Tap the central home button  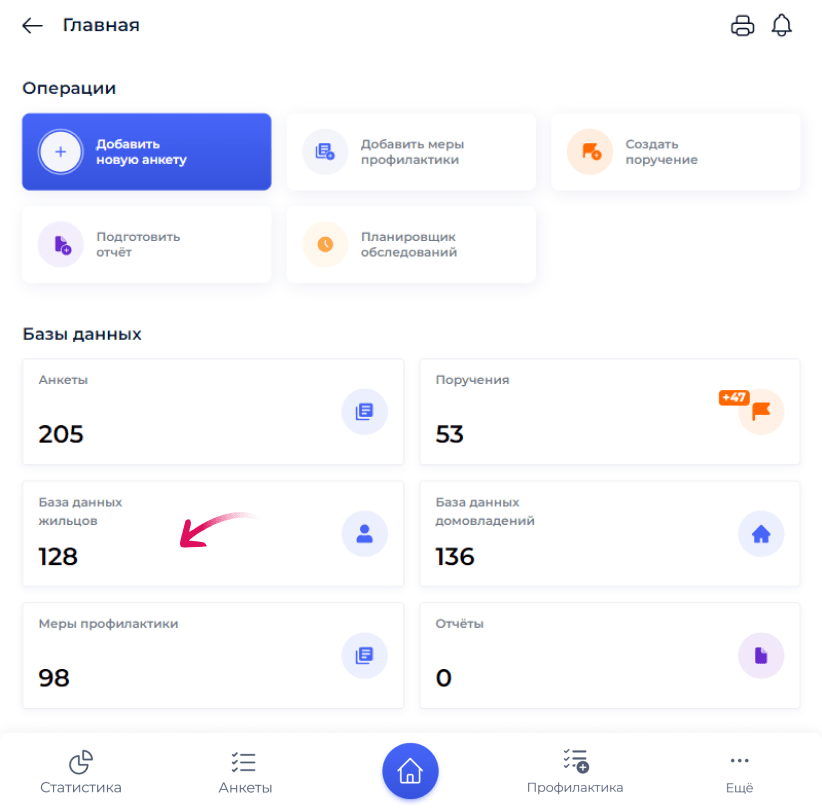point(410,771)
